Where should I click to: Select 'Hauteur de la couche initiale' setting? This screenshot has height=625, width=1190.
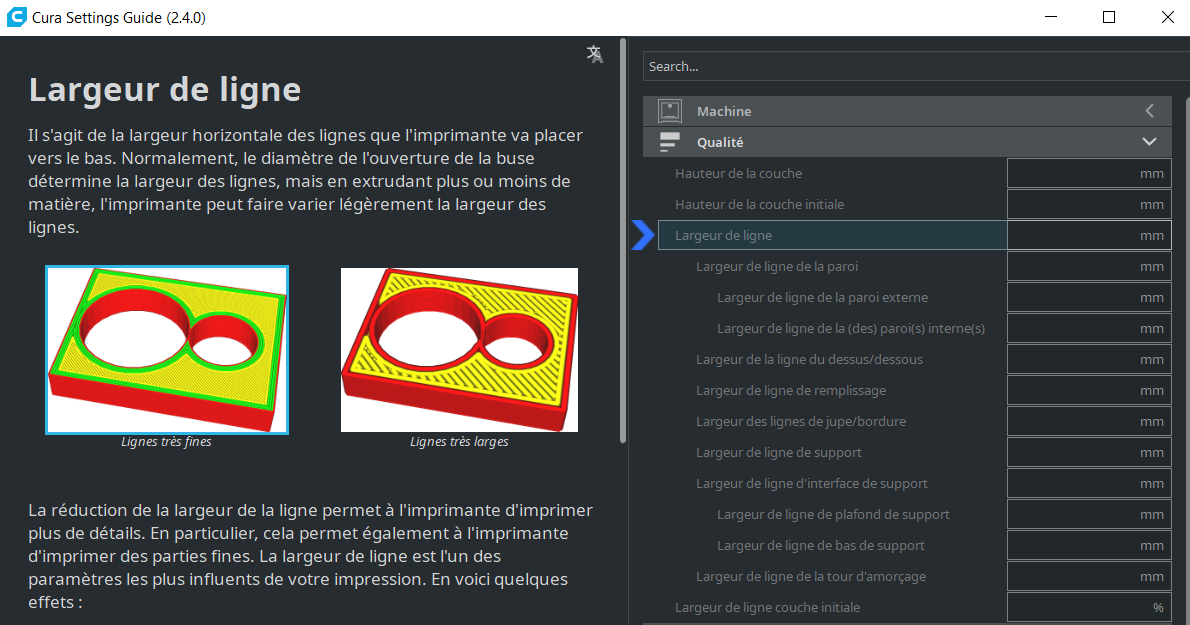click(x=760, y=205)
